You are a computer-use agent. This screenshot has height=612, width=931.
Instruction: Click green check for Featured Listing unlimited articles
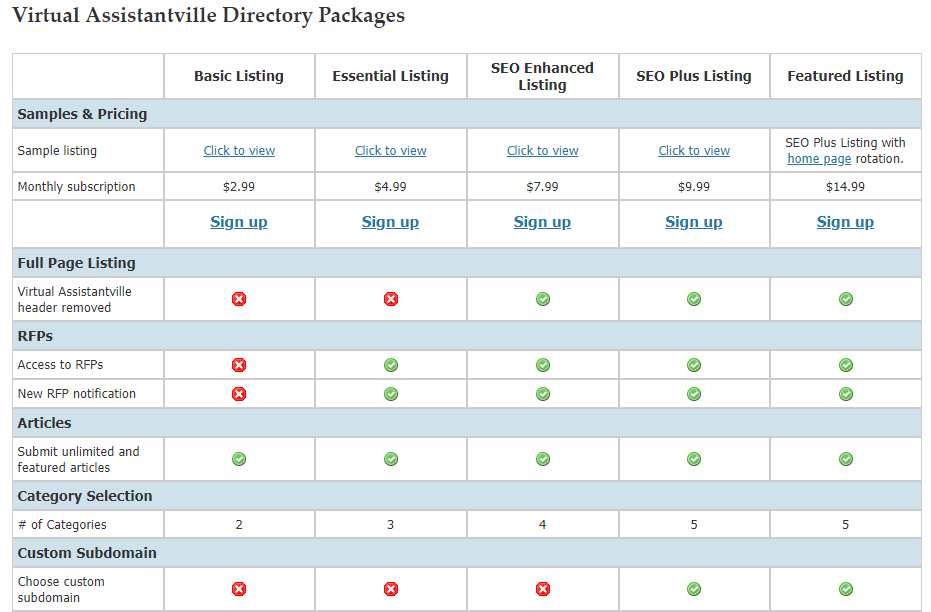point(846,459)
